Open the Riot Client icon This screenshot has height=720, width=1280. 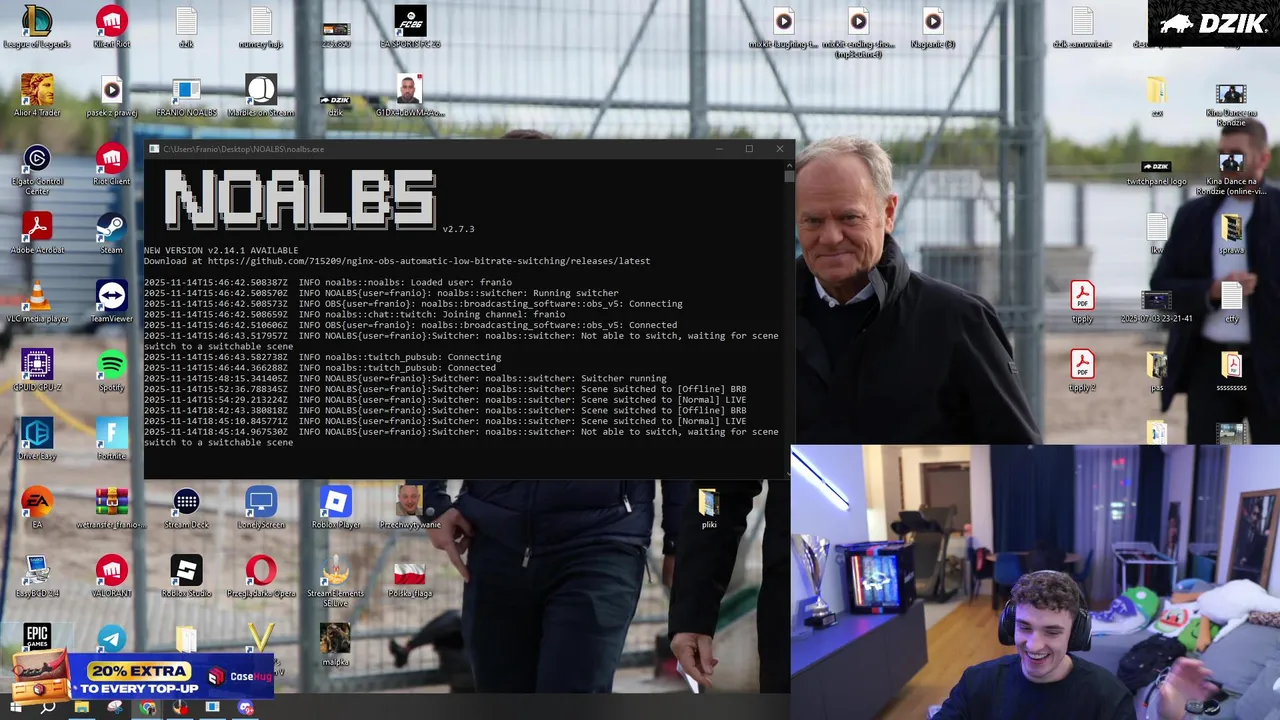click(112, 164)
